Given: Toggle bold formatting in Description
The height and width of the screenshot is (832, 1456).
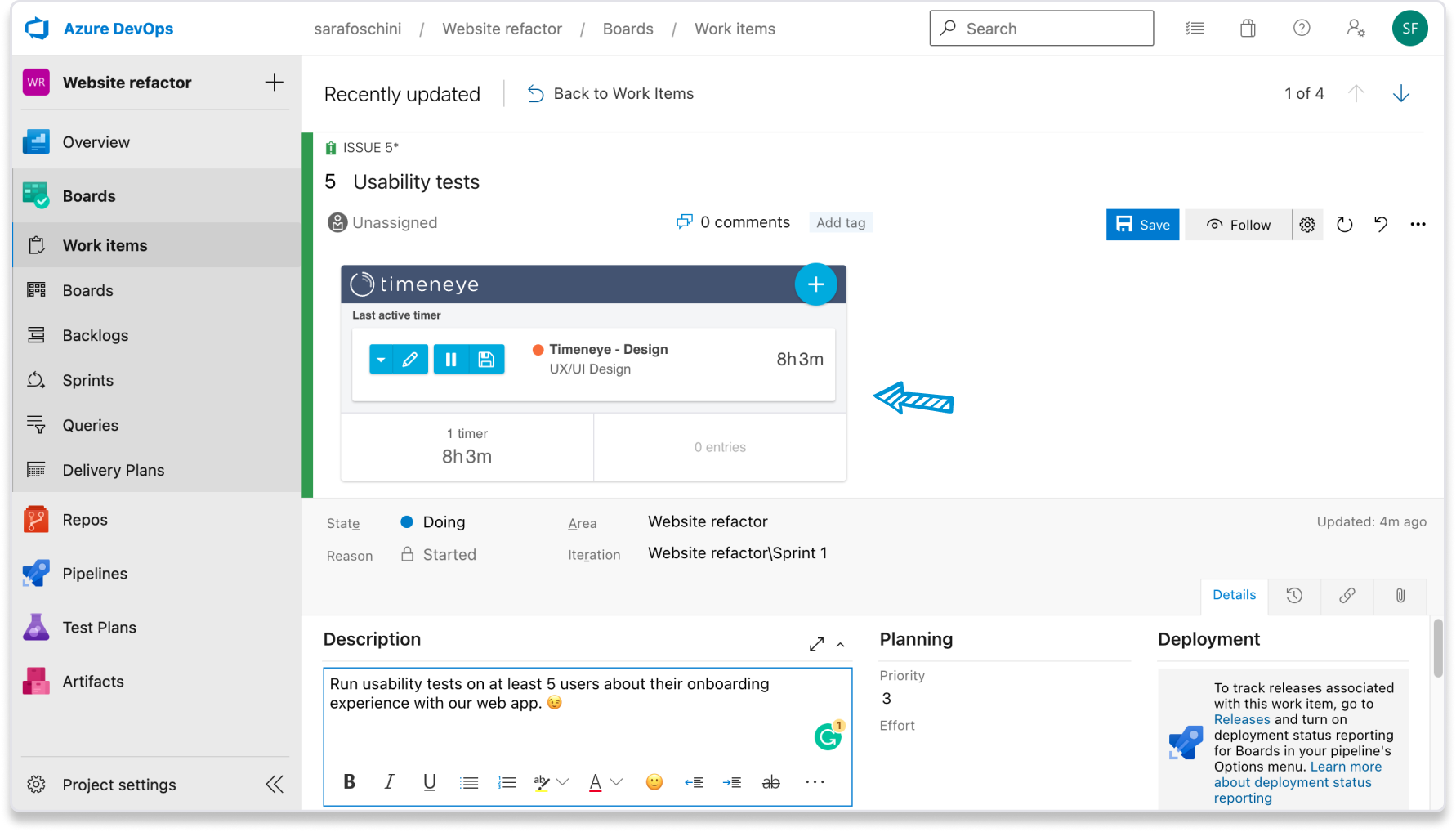Looking at the screenshot, I should [x=349, y=781].
